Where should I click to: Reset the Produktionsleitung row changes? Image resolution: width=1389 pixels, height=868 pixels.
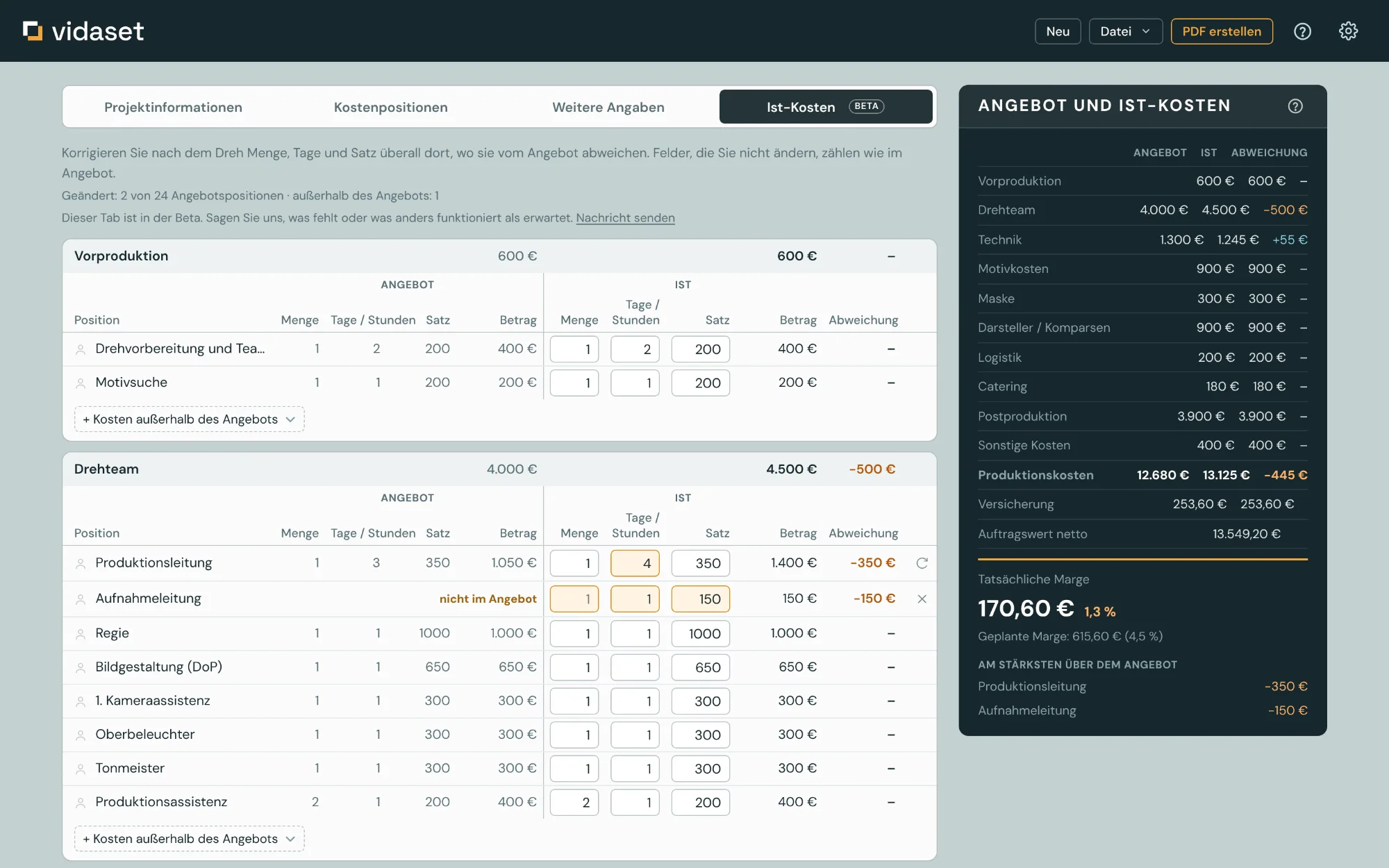tap(922, 563)
